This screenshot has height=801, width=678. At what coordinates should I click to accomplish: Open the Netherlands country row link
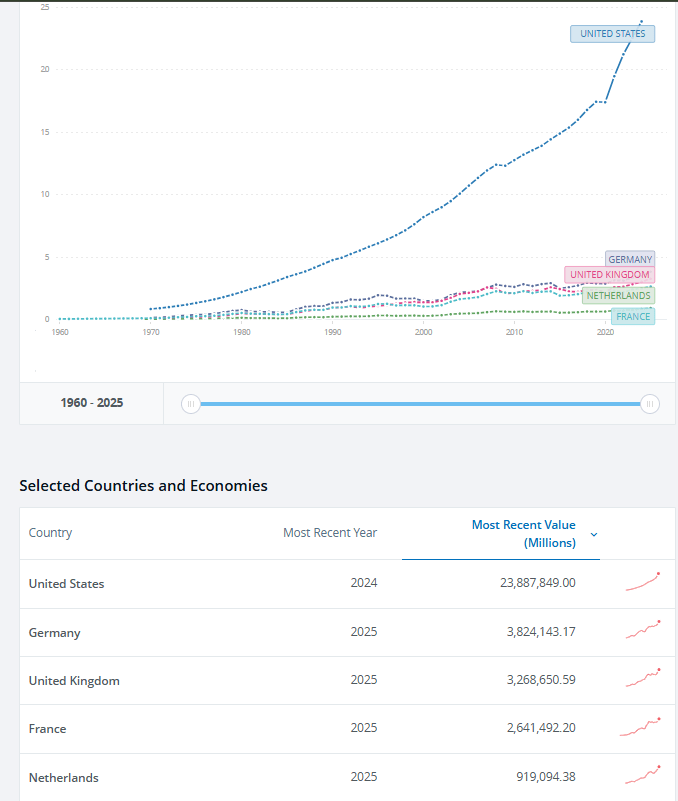[64, 778]
